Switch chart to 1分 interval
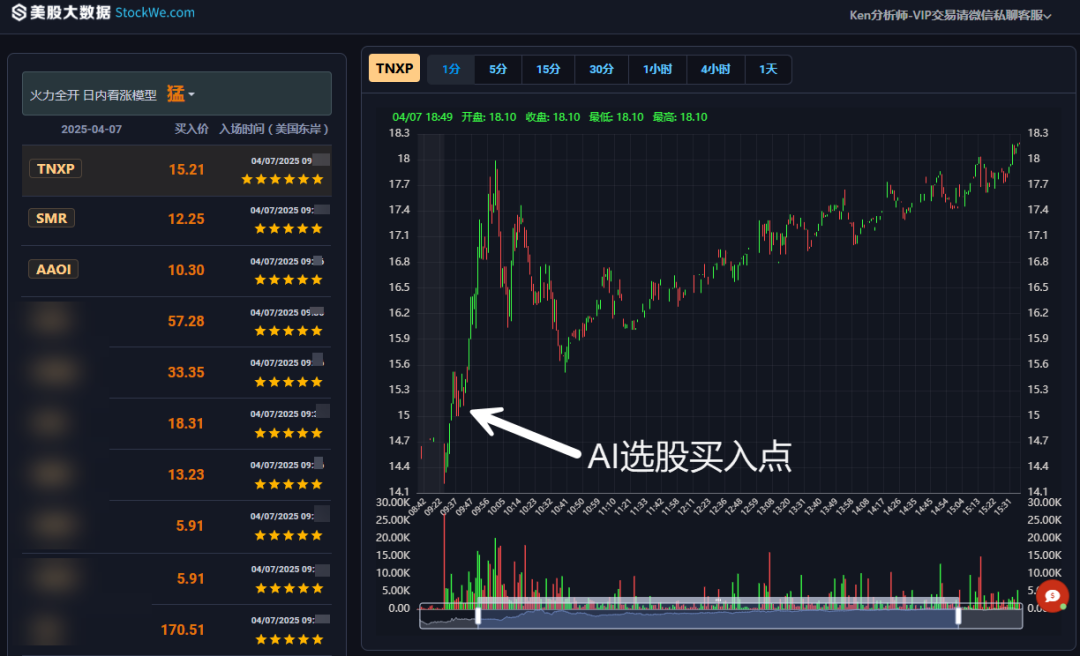 coord(451,69)
